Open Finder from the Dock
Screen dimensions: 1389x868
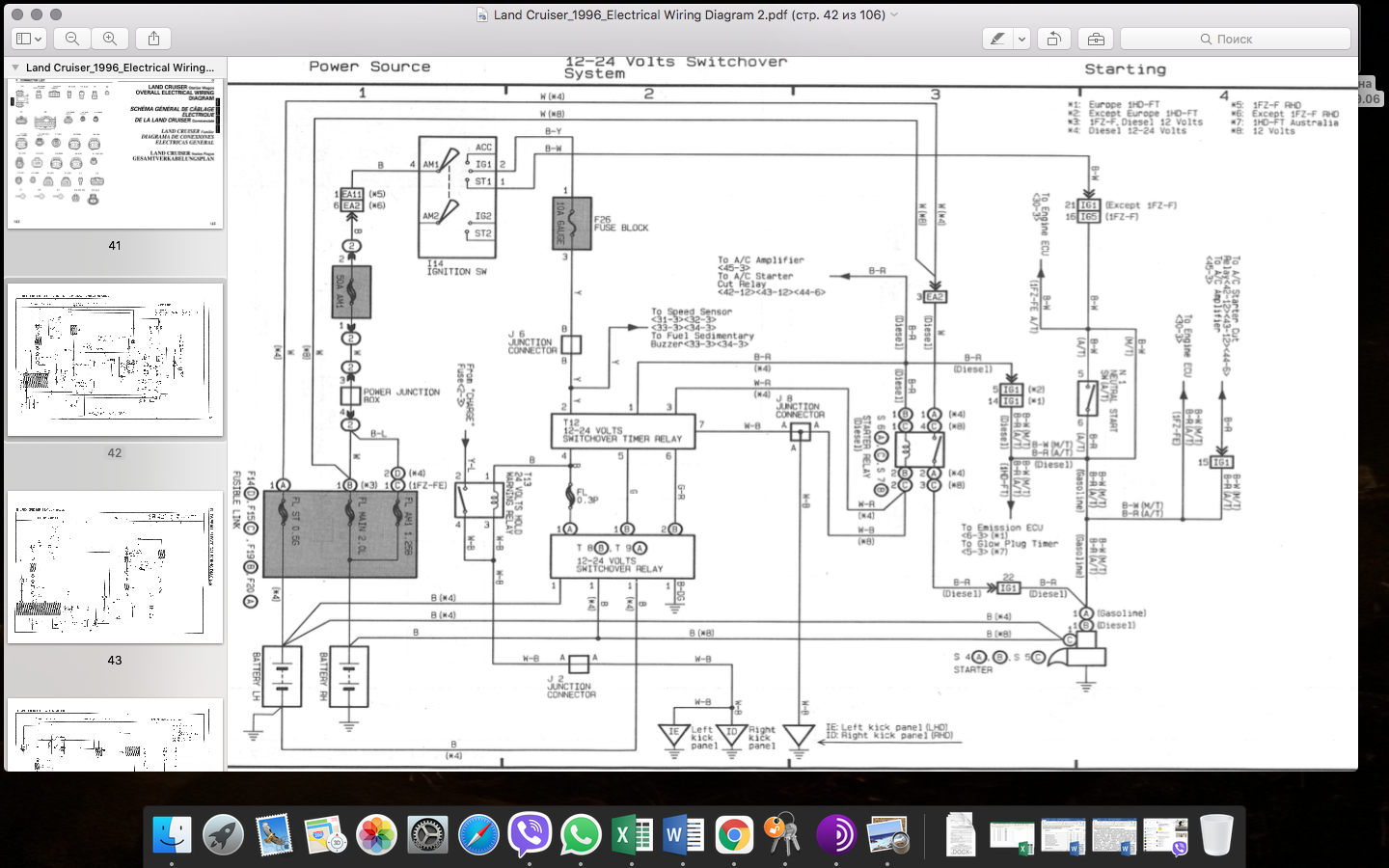point(173,835)
